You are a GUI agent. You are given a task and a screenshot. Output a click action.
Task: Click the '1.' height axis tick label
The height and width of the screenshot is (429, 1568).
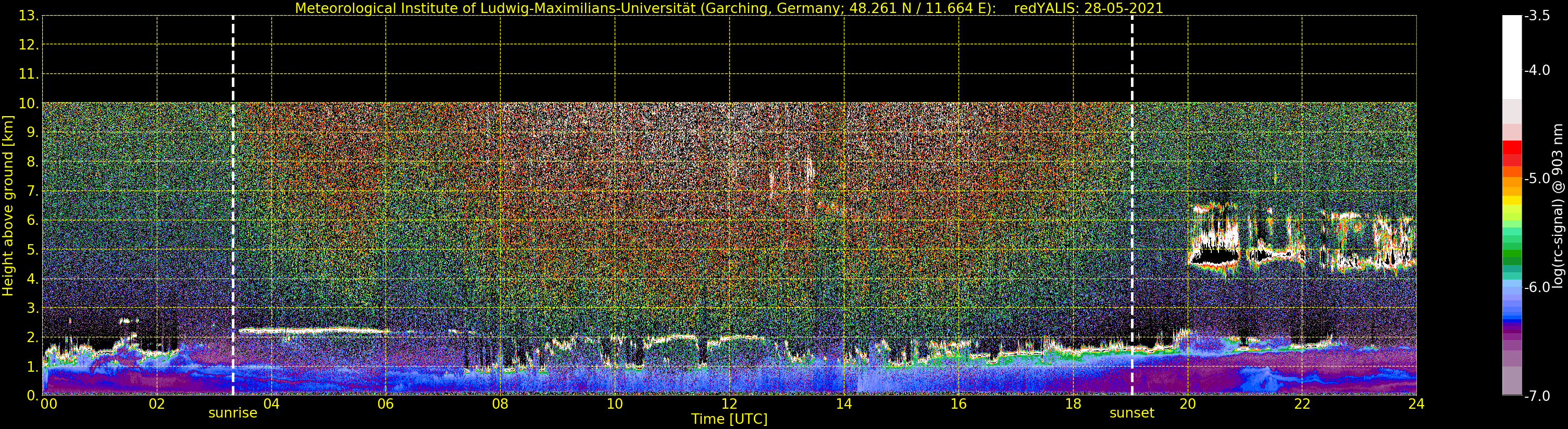[x=32, y=367]
